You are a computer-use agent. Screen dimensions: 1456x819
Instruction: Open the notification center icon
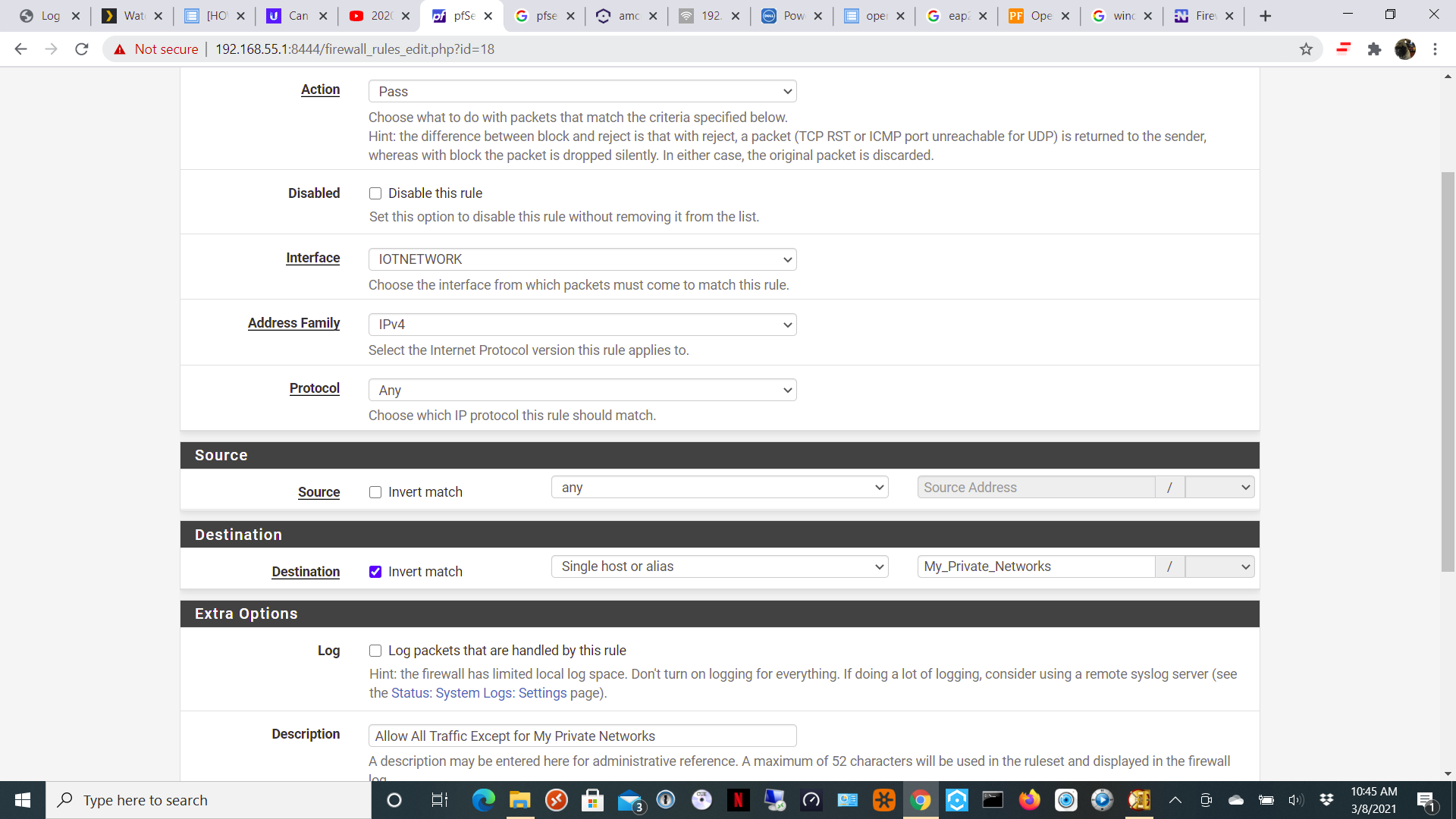1426,801
